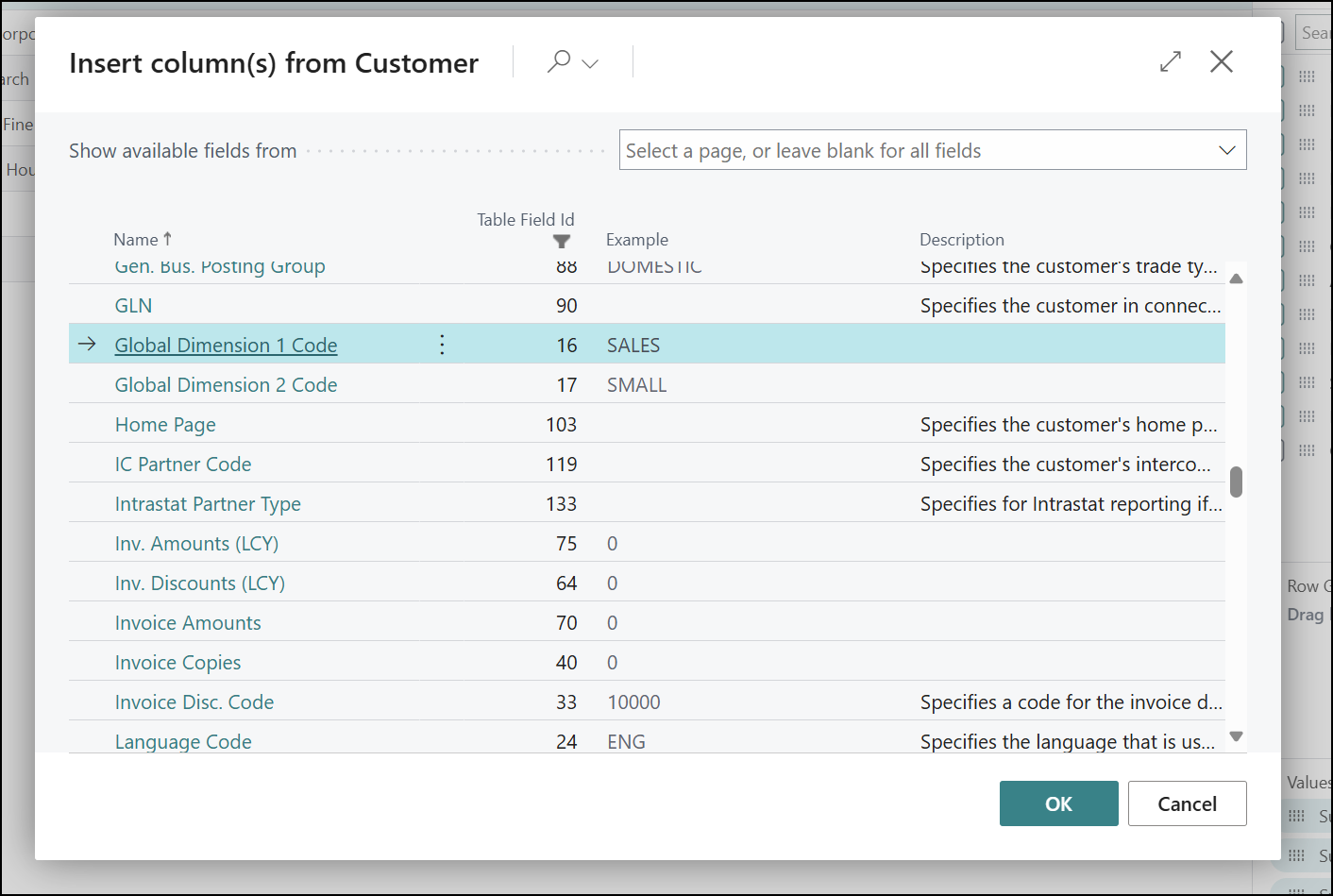Click Invoice Disc. Code description text
This screenshot has width=1333, height=896.
click(1071, 702)
